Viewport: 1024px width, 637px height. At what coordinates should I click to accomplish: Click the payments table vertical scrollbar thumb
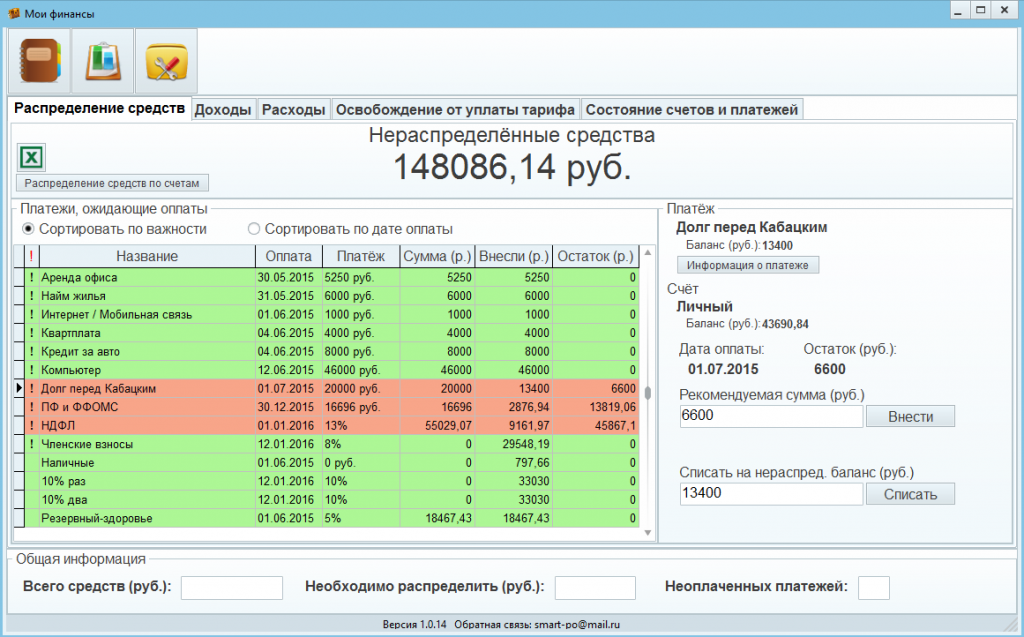[x=647, y=393]
